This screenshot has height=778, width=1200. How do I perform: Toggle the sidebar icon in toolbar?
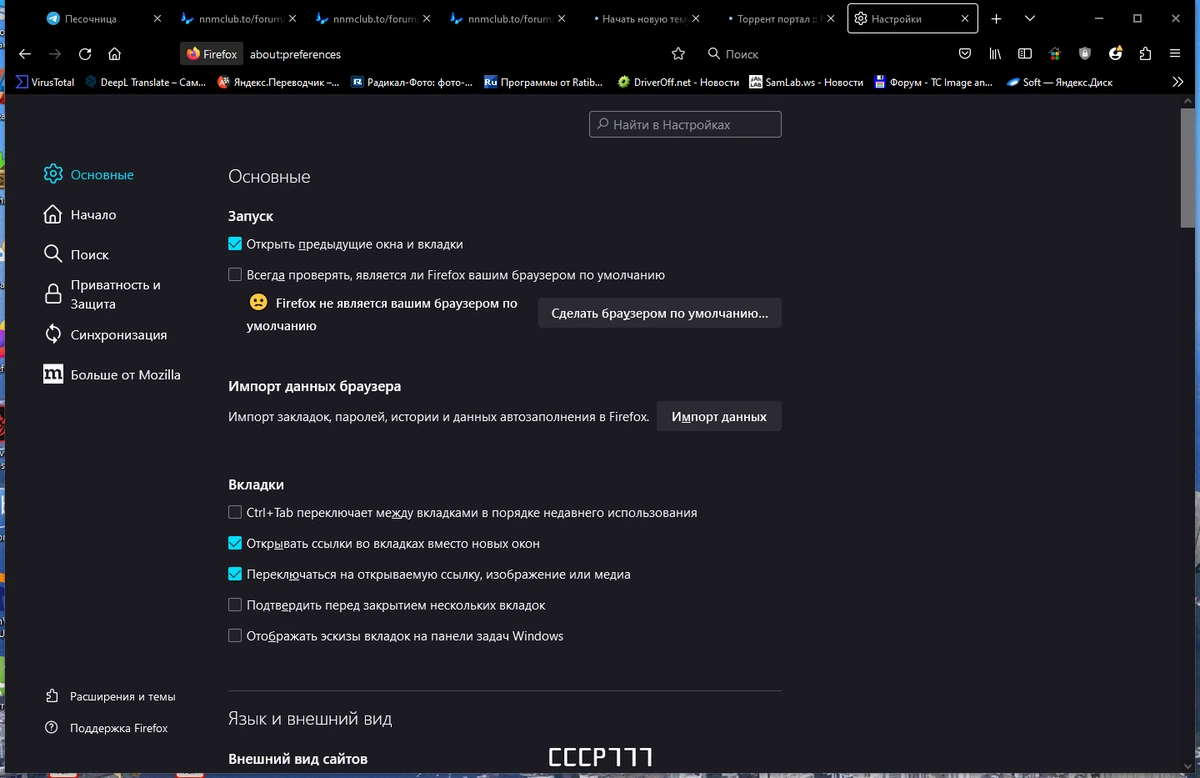pyautogui.click(x=1025, y=54)
